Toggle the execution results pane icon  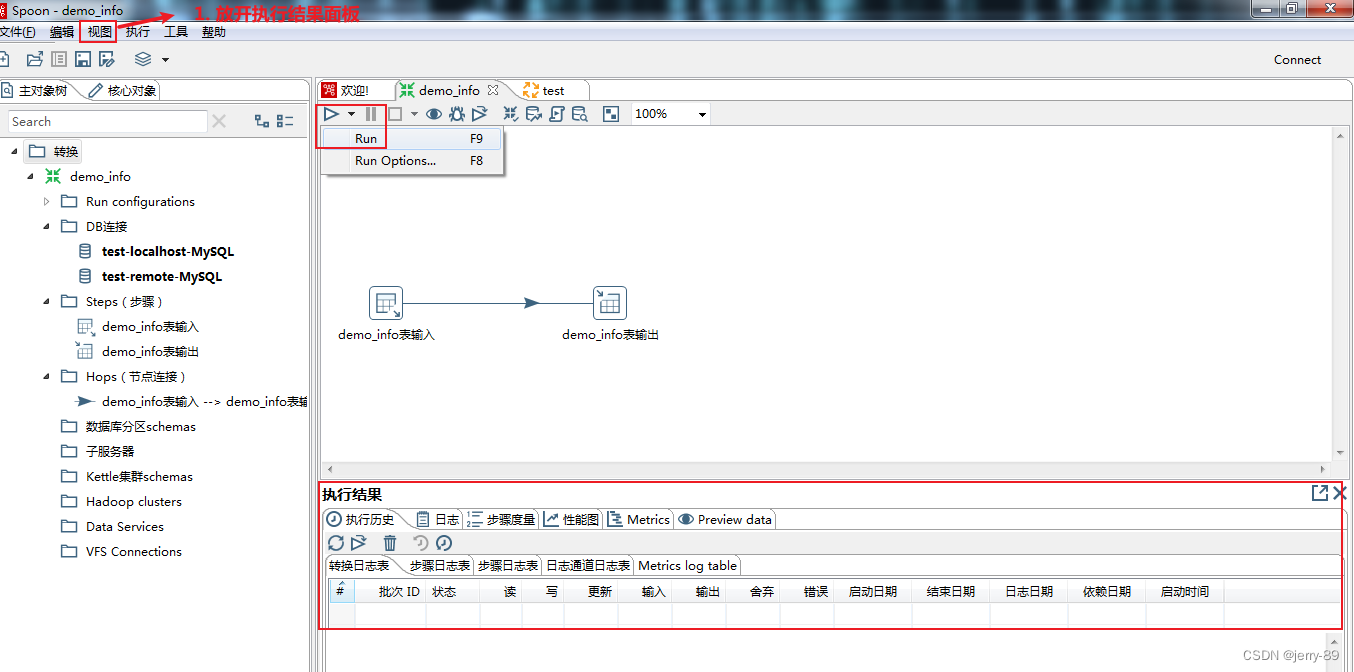click(x=611, y=114)
